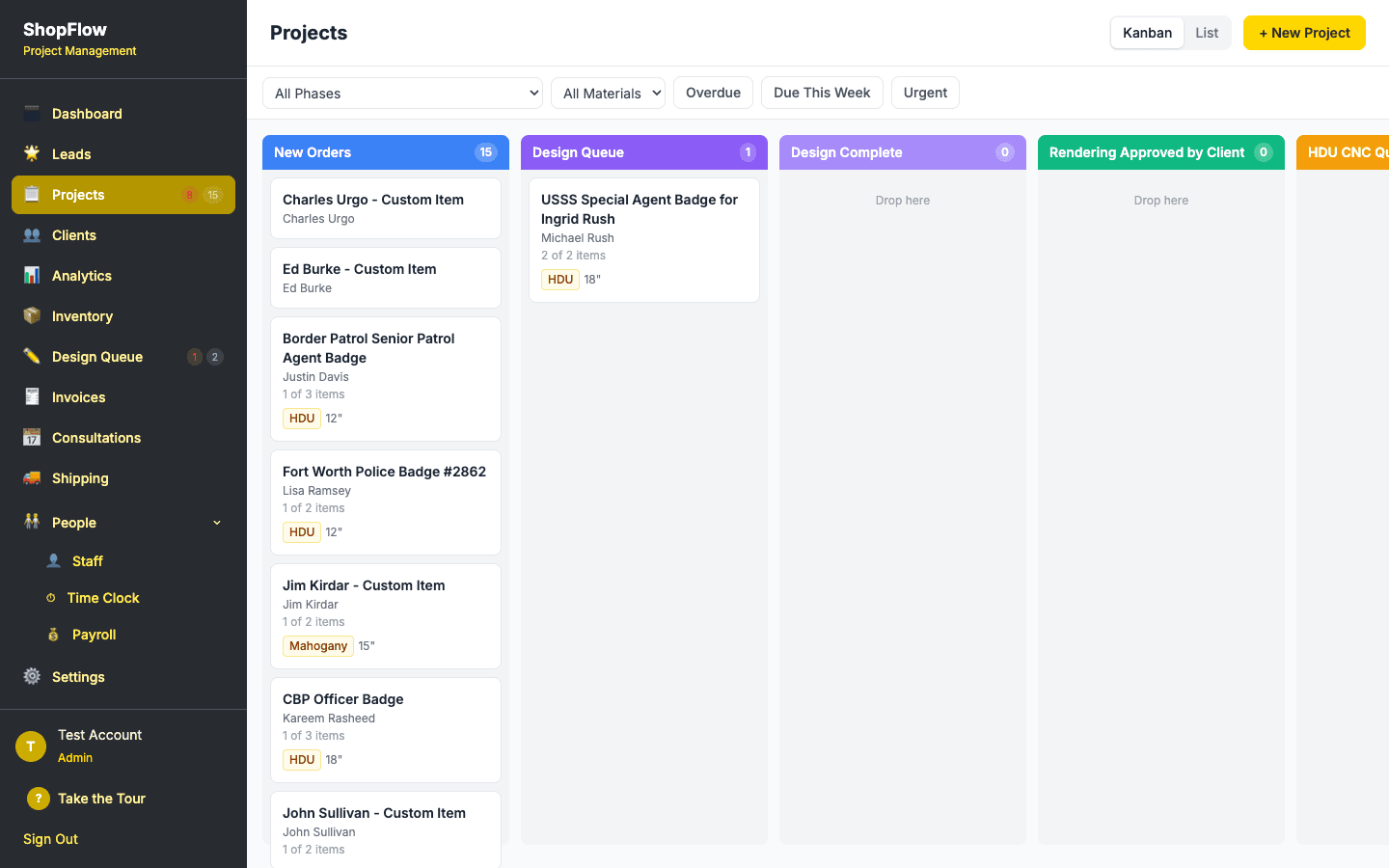
Task: Switch to the List view tab
Action: point(1207,32)
